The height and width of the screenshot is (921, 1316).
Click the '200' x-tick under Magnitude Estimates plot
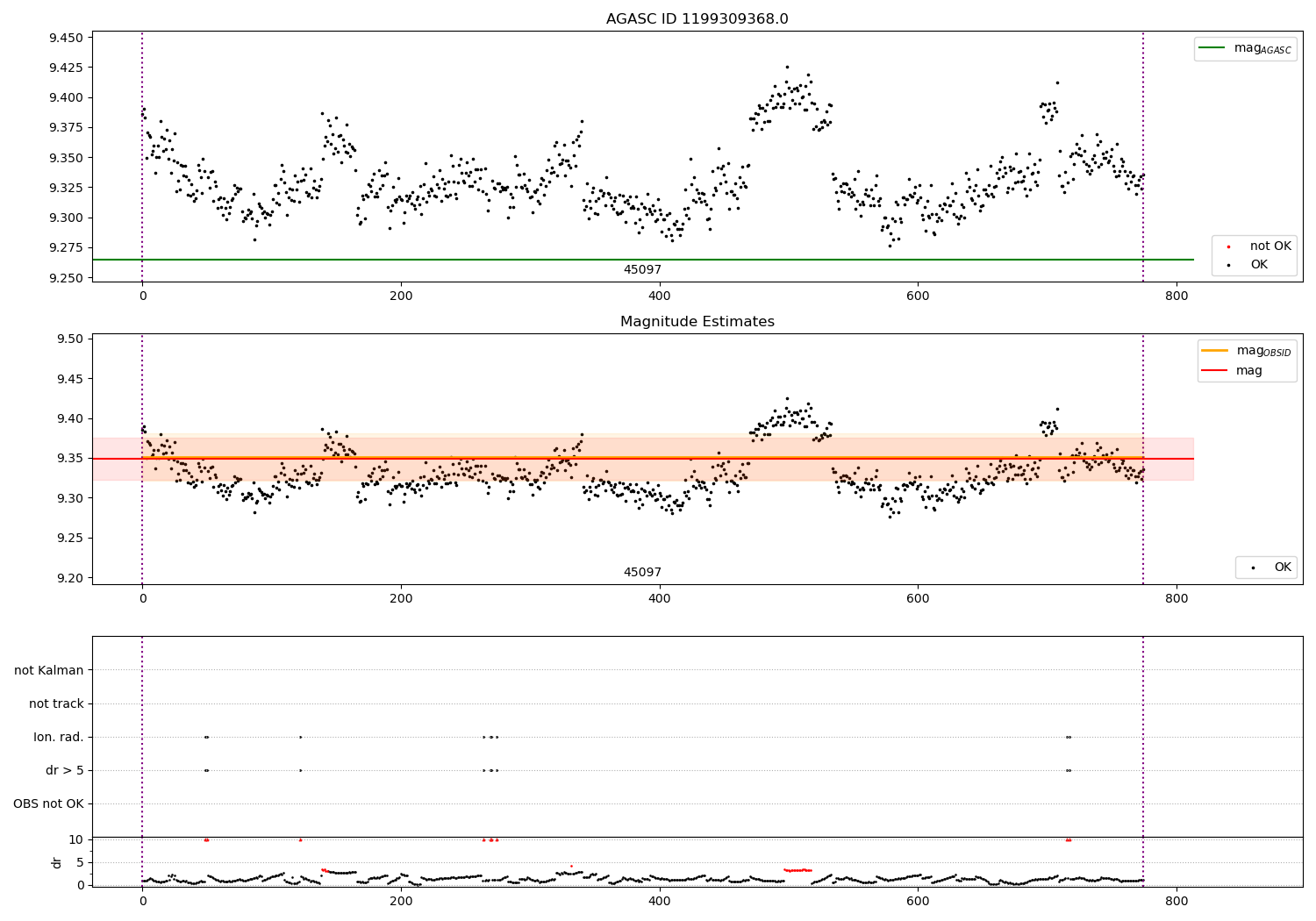pos(401,599)
